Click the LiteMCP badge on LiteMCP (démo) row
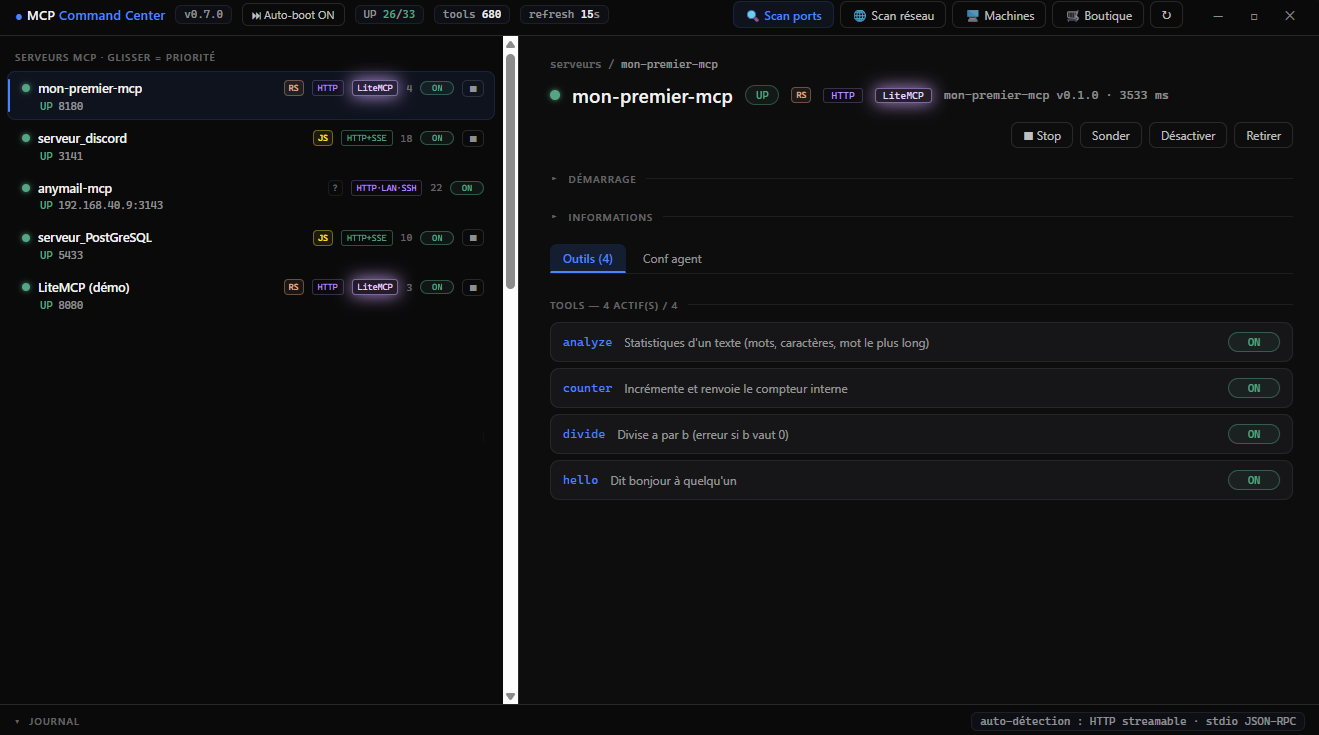This screenshot has width=1319, height=735. coord(375,287)
